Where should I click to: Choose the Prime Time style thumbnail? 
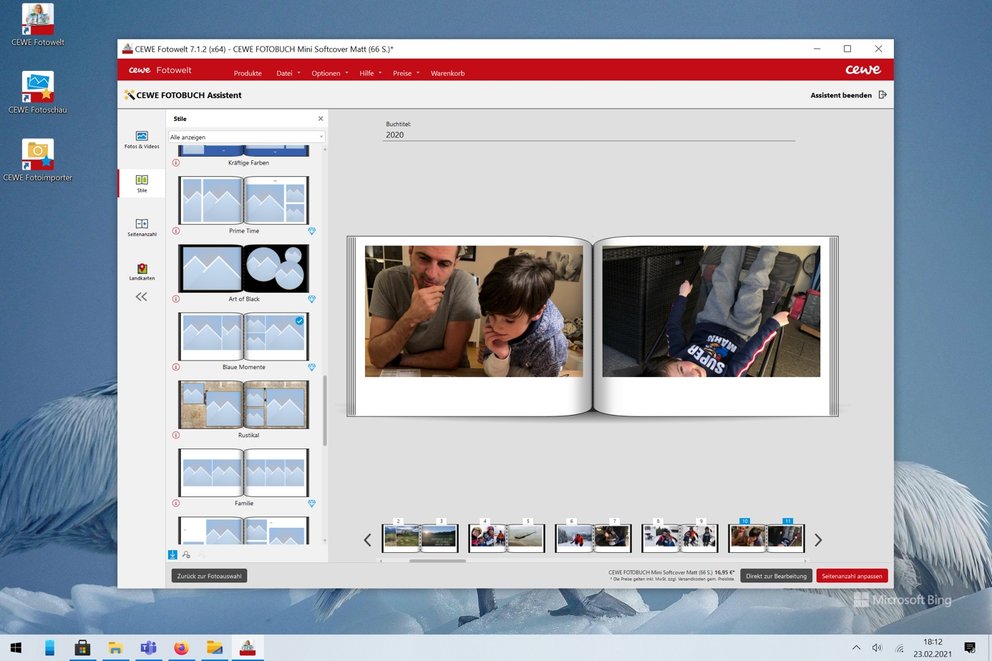244,200
